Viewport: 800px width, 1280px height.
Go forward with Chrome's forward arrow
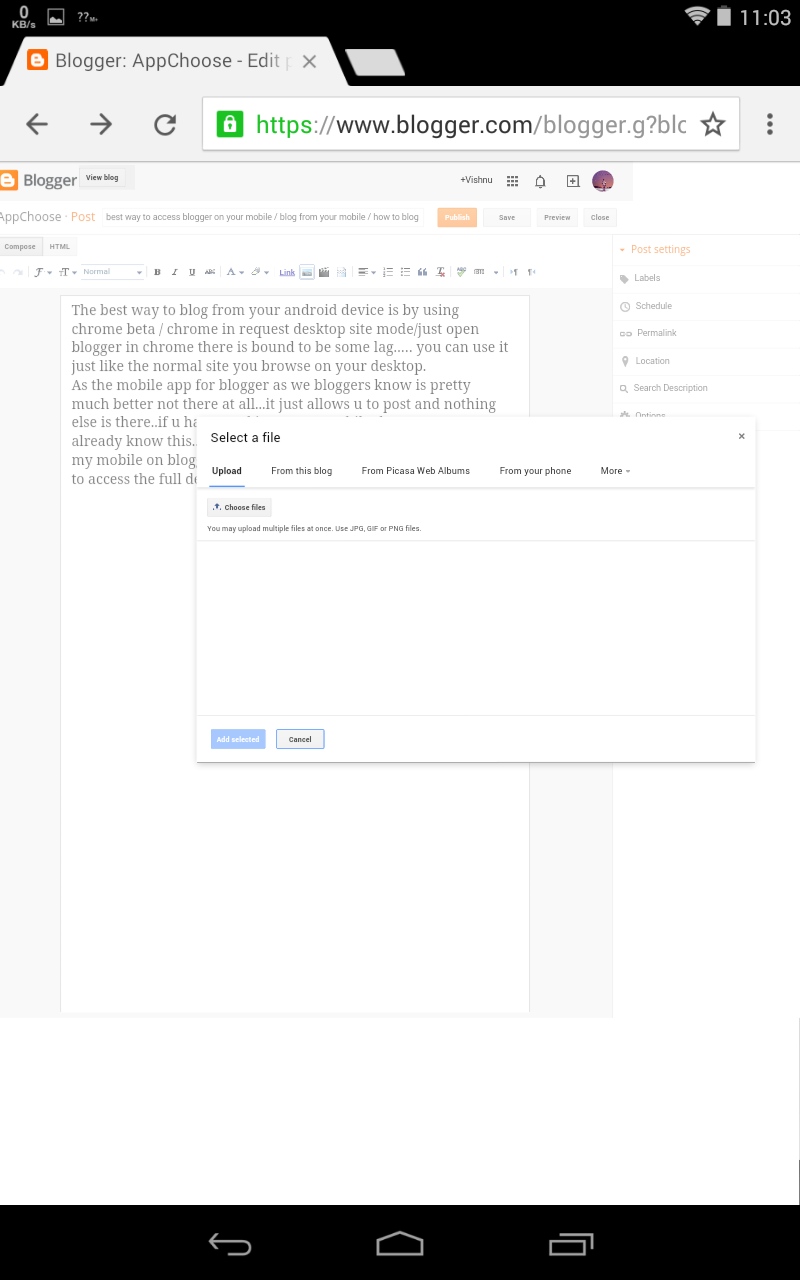pos(101,124)
